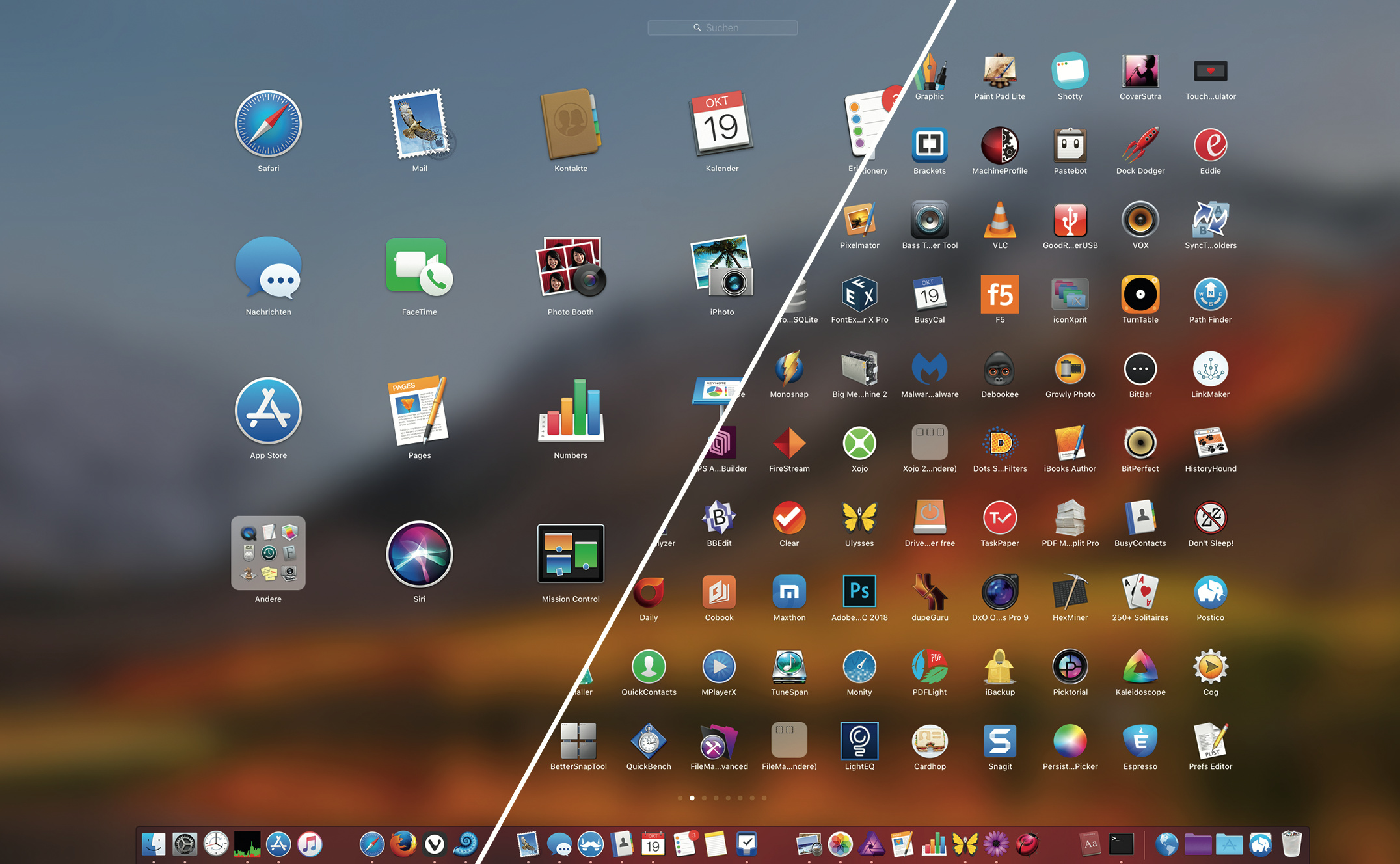1400x864 pixels.
Task: Go to the last Launchpad page dot
Action: point(764,798)
